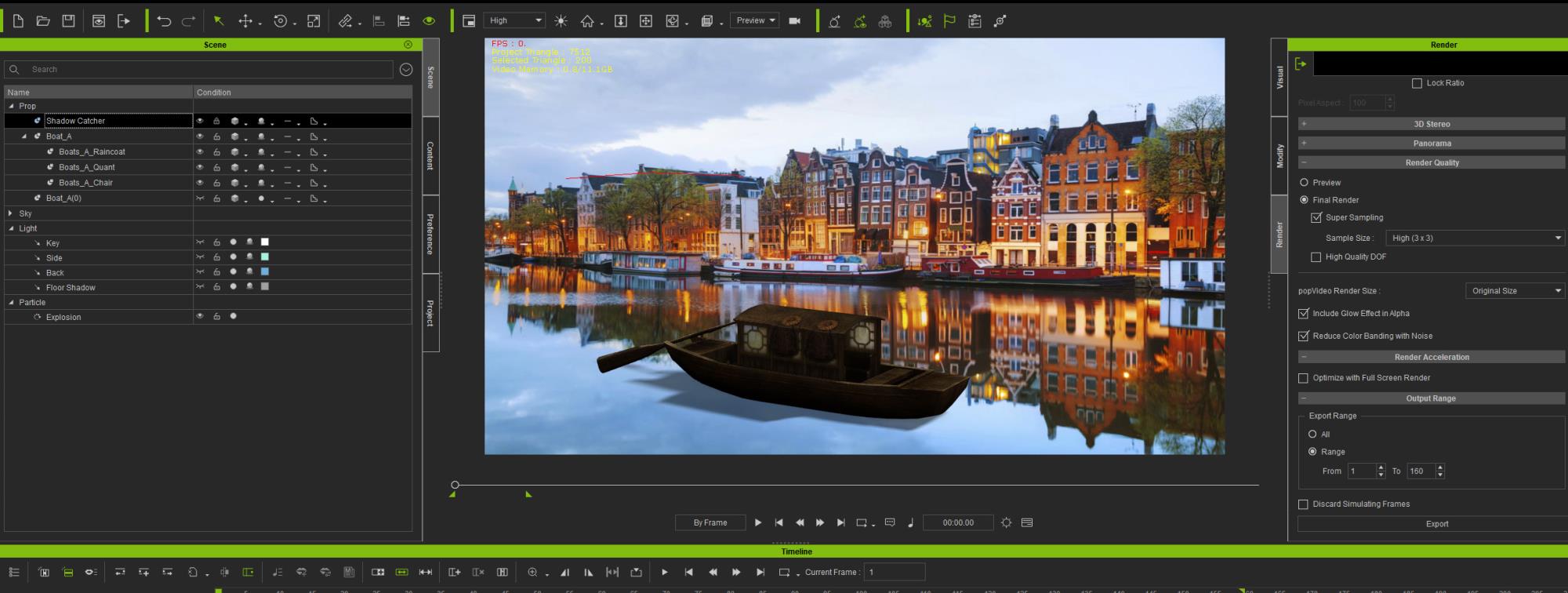Close the Scene panel with green X icon
1568x593 pixels.
click(408, 45)
